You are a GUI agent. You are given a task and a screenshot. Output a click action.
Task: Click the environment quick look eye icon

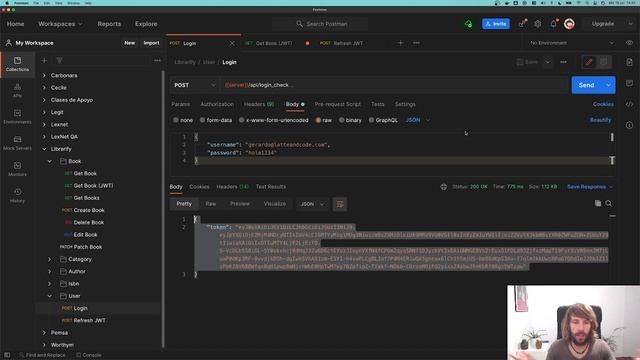pos(629,43)
